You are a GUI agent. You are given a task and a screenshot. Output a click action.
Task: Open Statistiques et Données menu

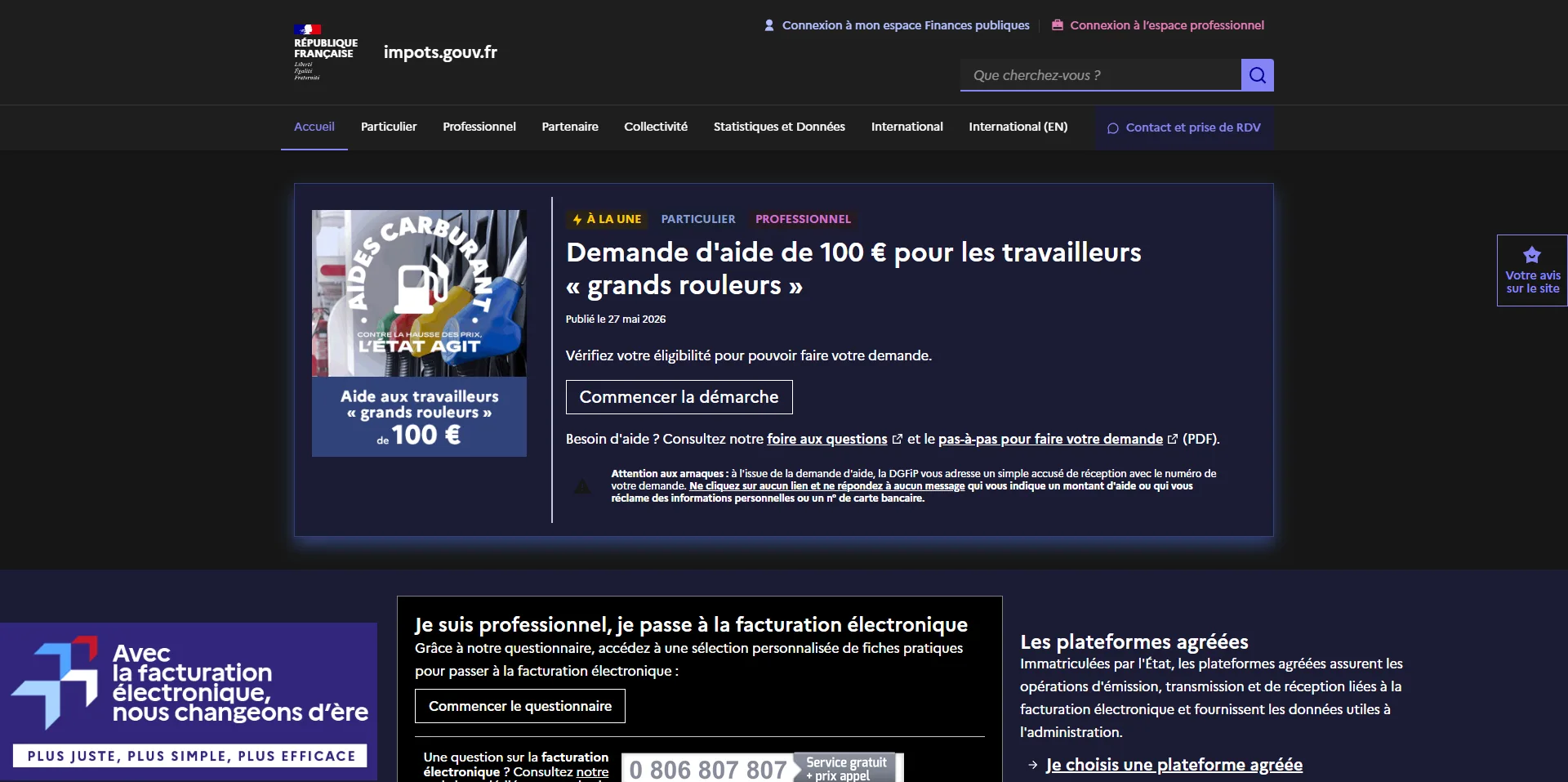pyautogui.click(x=779, y=127)
